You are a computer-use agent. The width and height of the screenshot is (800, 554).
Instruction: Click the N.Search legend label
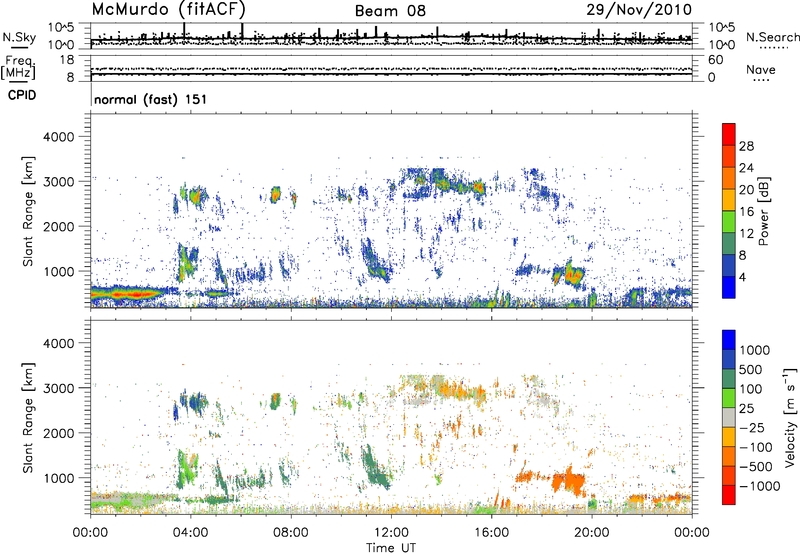[772, 37]
